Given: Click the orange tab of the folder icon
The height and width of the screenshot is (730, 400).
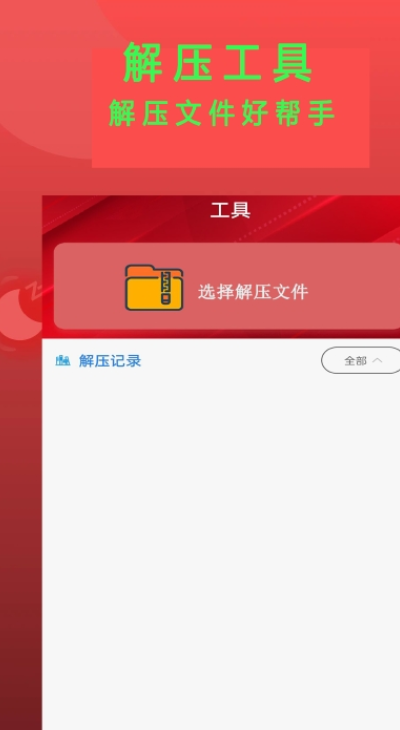Looking at the screenshot, I should [140, 270].
